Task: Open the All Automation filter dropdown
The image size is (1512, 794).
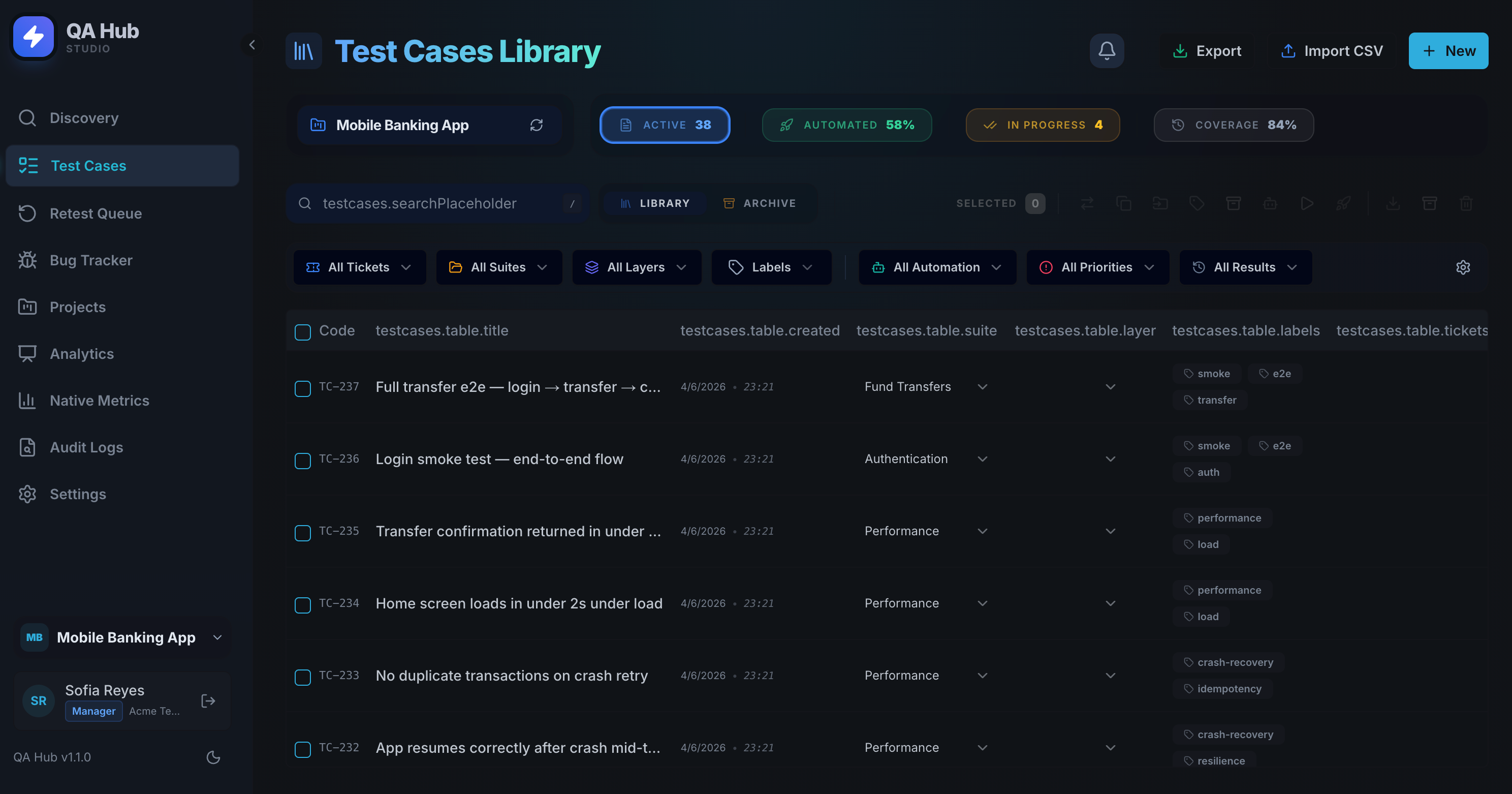Action: click(937, 267)
